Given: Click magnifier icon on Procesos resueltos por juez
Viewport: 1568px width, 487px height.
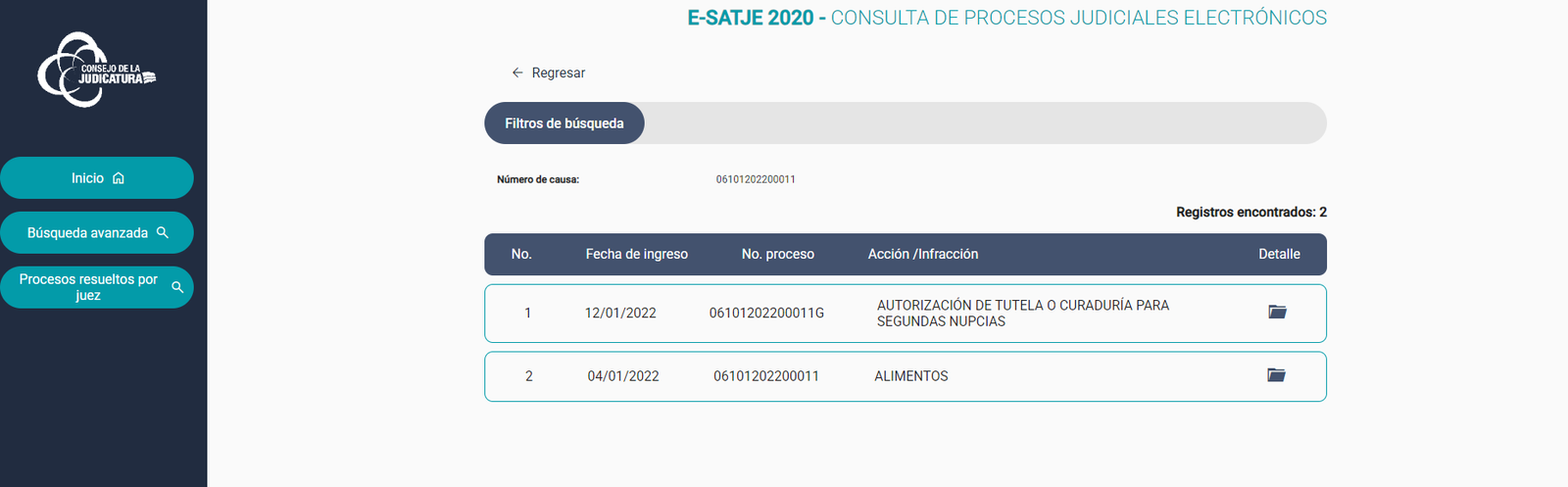Looking at the screenshot, I should tap(177, 287).
